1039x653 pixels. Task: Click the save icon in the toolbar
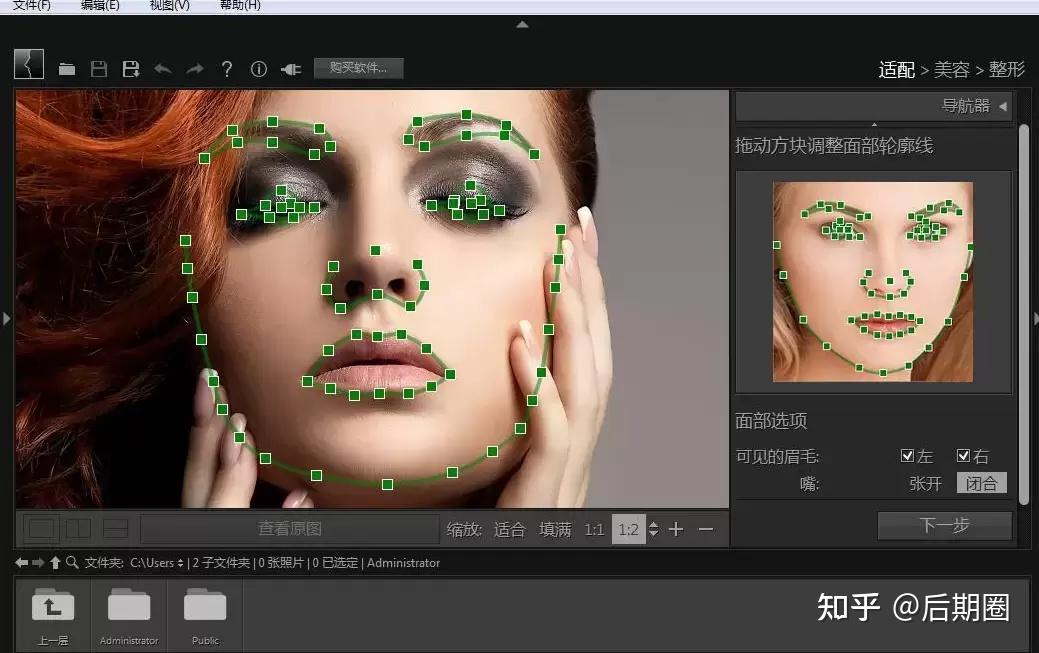(99, 69)
